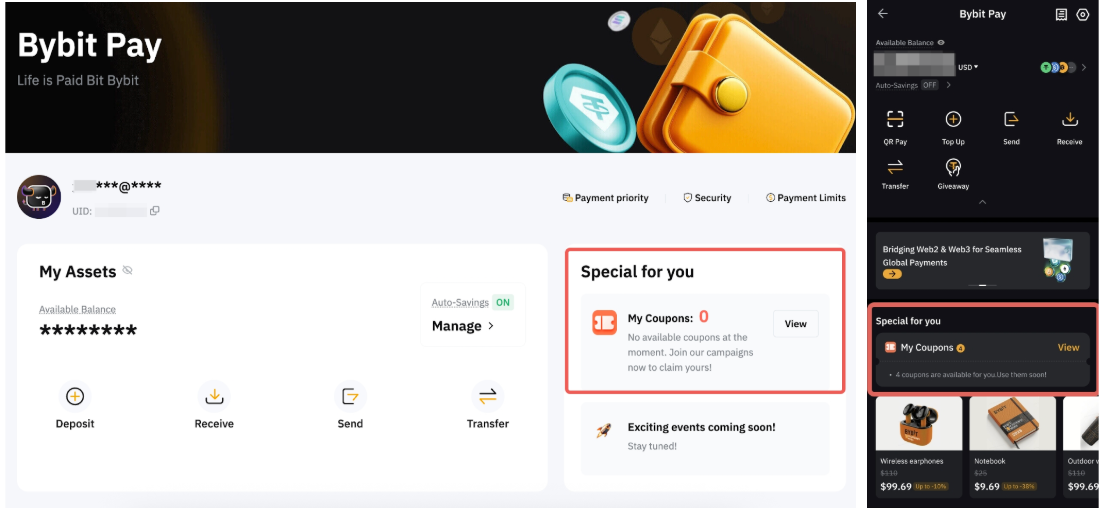
Task: Open the Payment Limits menu item
Action: click(x=806, y=198)
